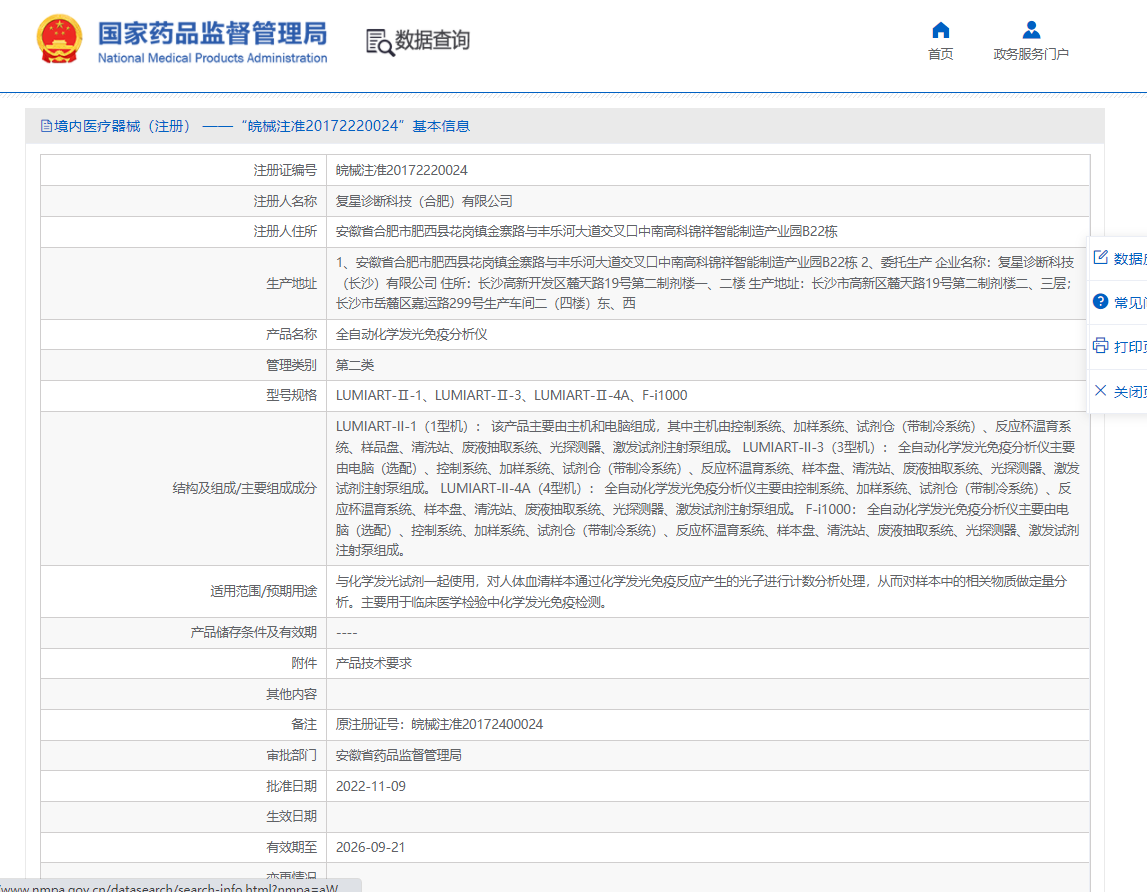This screenshot has height=892, width=1147.
Task: Click the 数据查询 heading text
Action: pyautogui.click(x=432, y=40)
